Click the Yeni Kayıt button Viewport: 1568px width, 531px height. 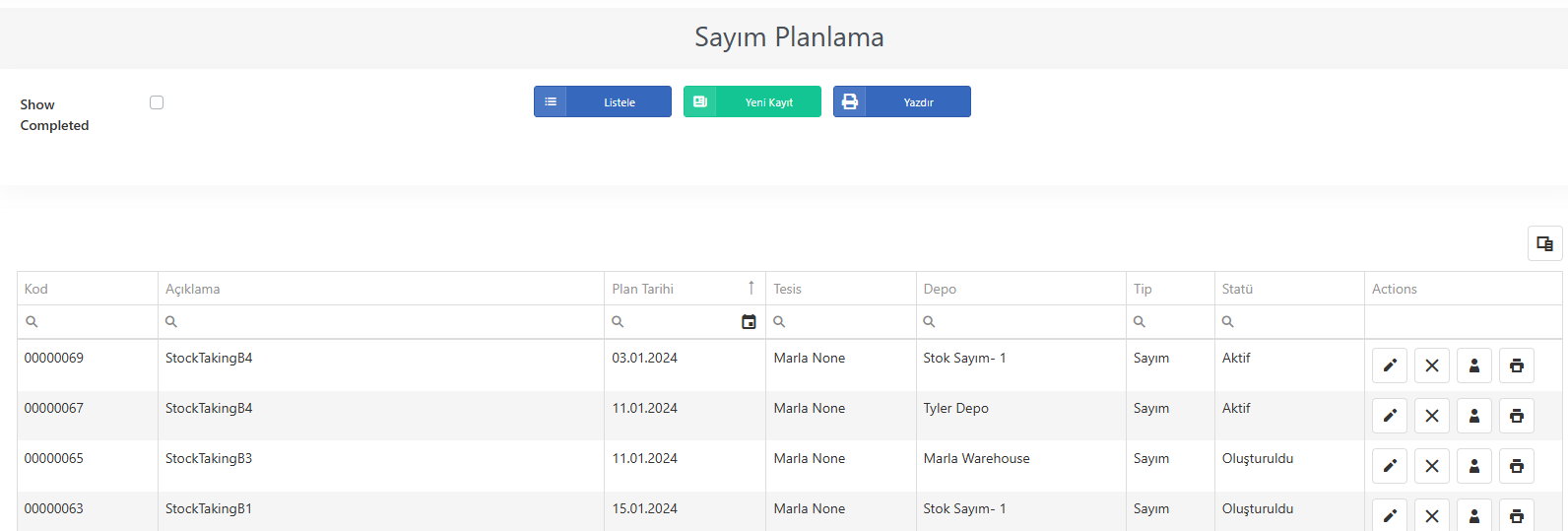[x=752, y=101]
